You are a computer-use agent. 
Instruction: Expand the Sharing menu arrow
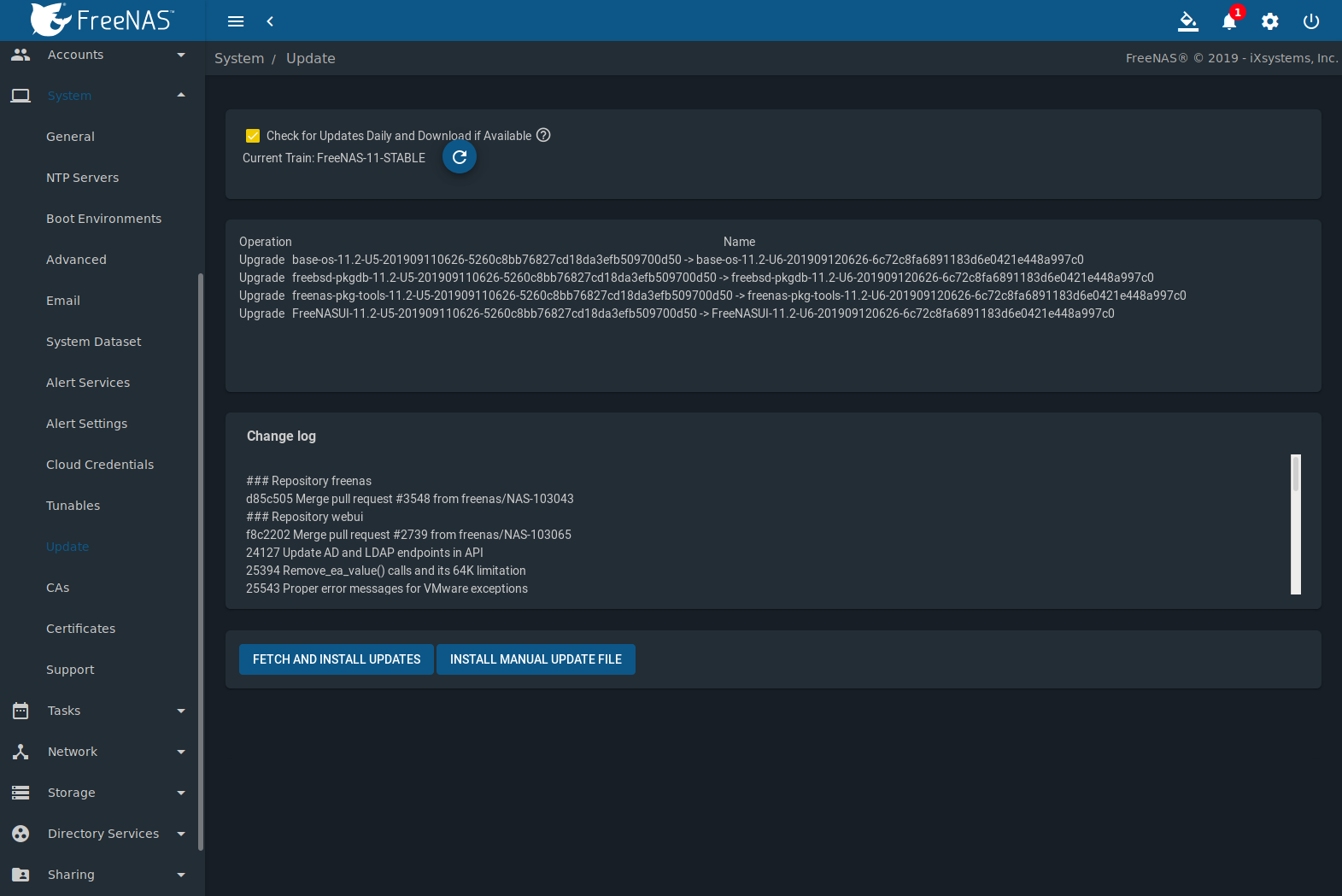click(x=181, y=875)
